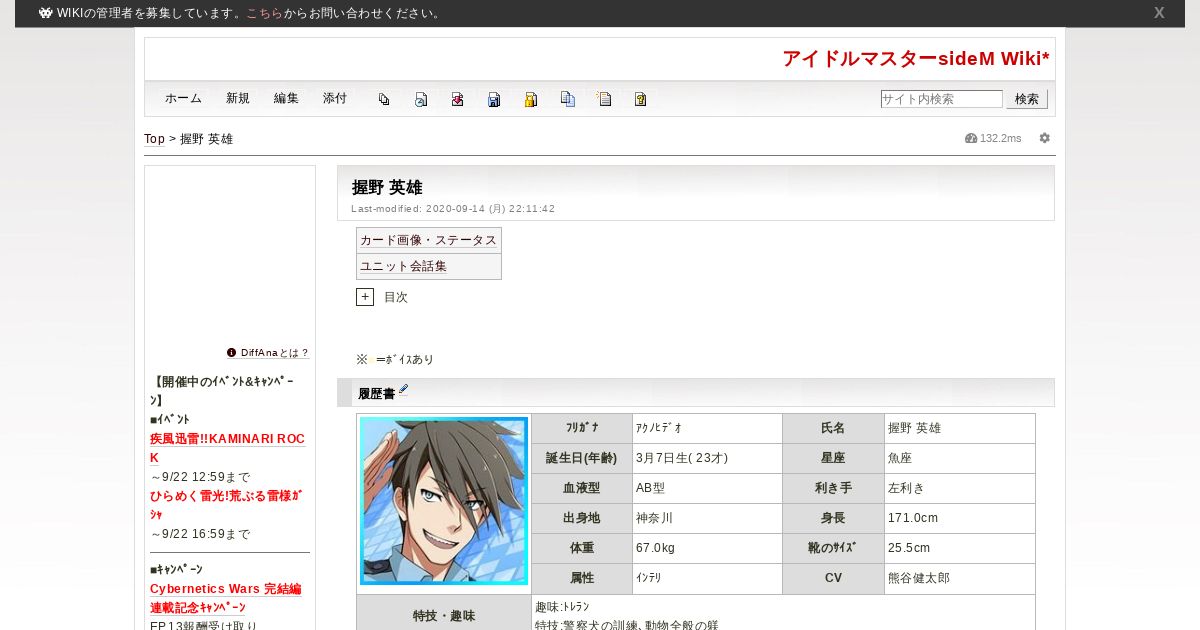Click the 魚座 zodiac cell
Screen dimensions: 1200x630
(x=960, y=458)
